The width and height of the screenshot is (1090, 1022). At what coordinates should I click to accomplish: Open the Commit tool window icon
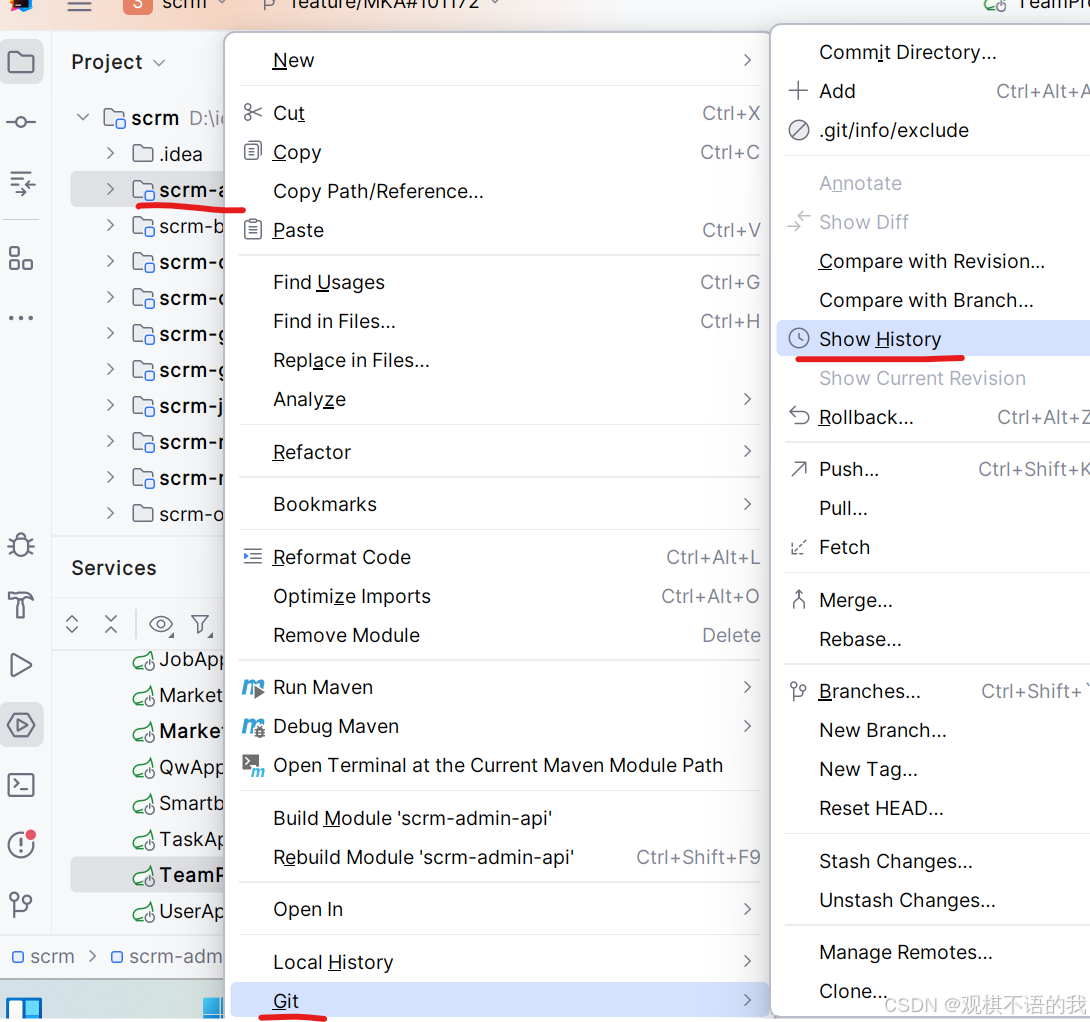[x=21, y=122]
